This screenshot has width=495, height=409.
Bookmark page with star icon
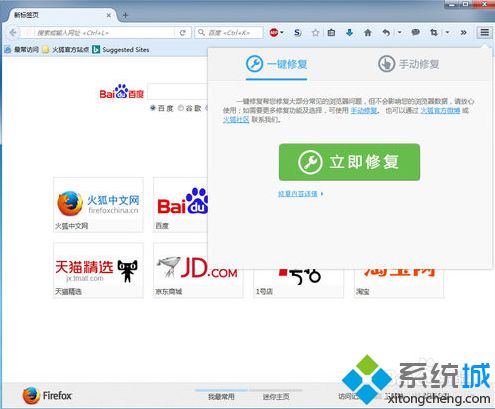pyautogui.click(x=315, y=33)
